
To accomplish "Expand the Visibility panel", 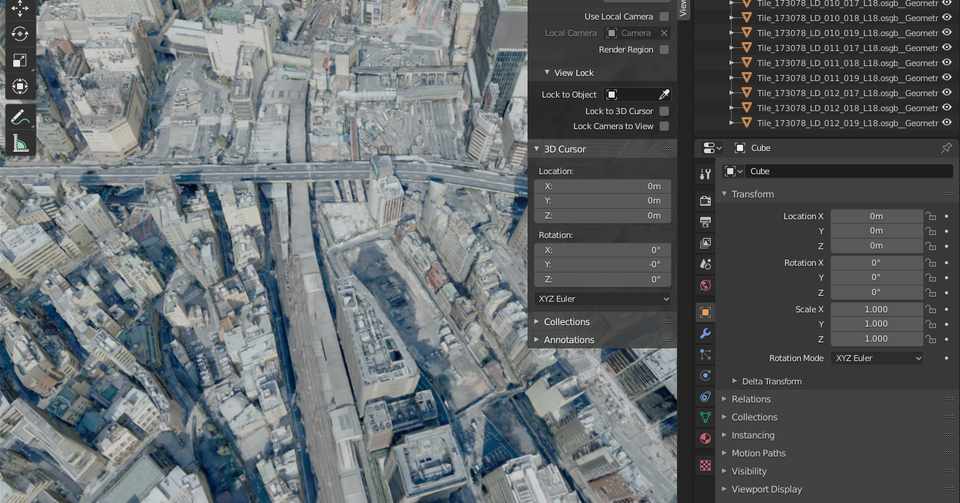I will pos(724,471).
